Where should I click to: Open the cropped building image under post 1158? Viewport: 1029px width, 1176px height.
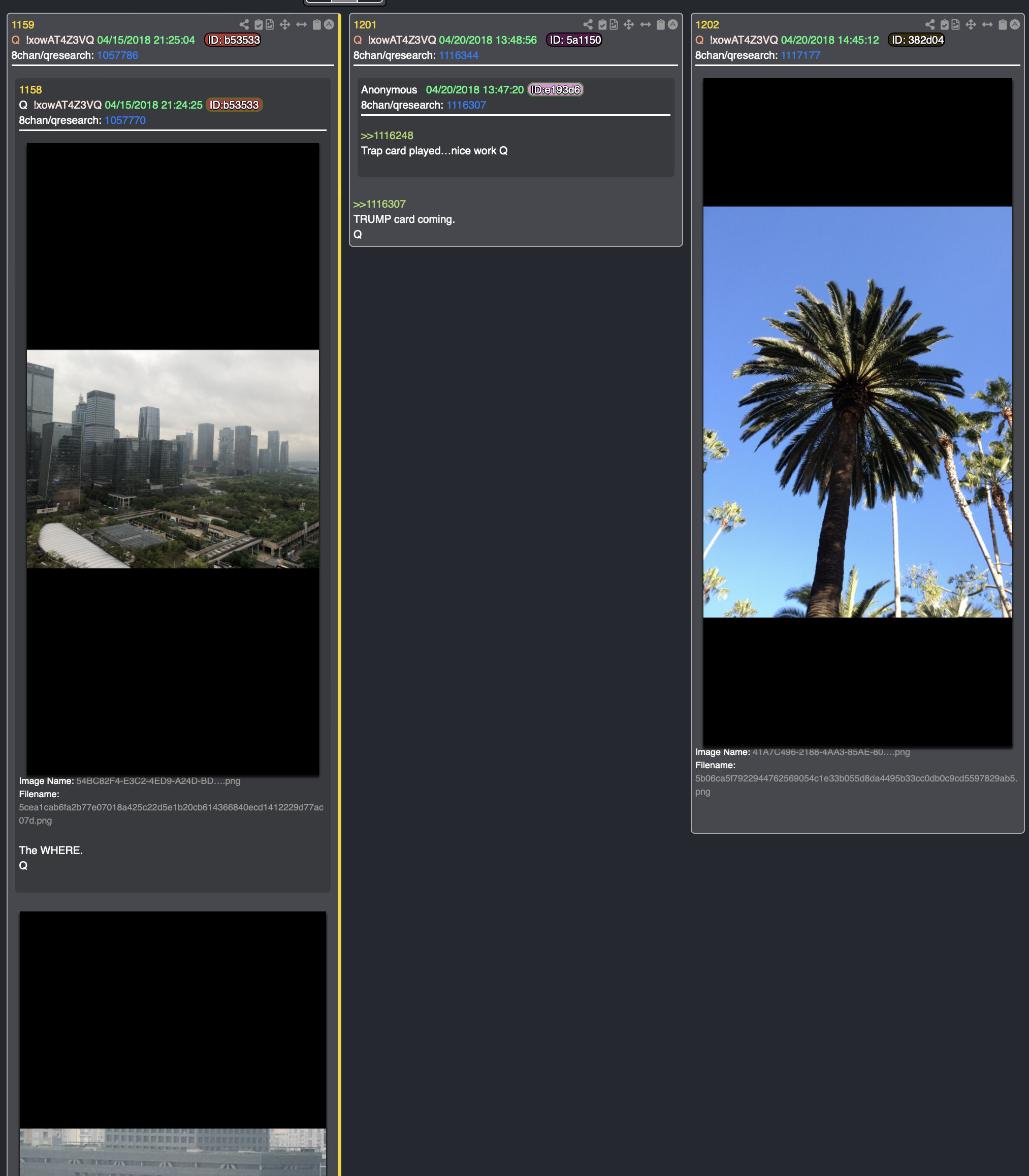pos(173,1043)
